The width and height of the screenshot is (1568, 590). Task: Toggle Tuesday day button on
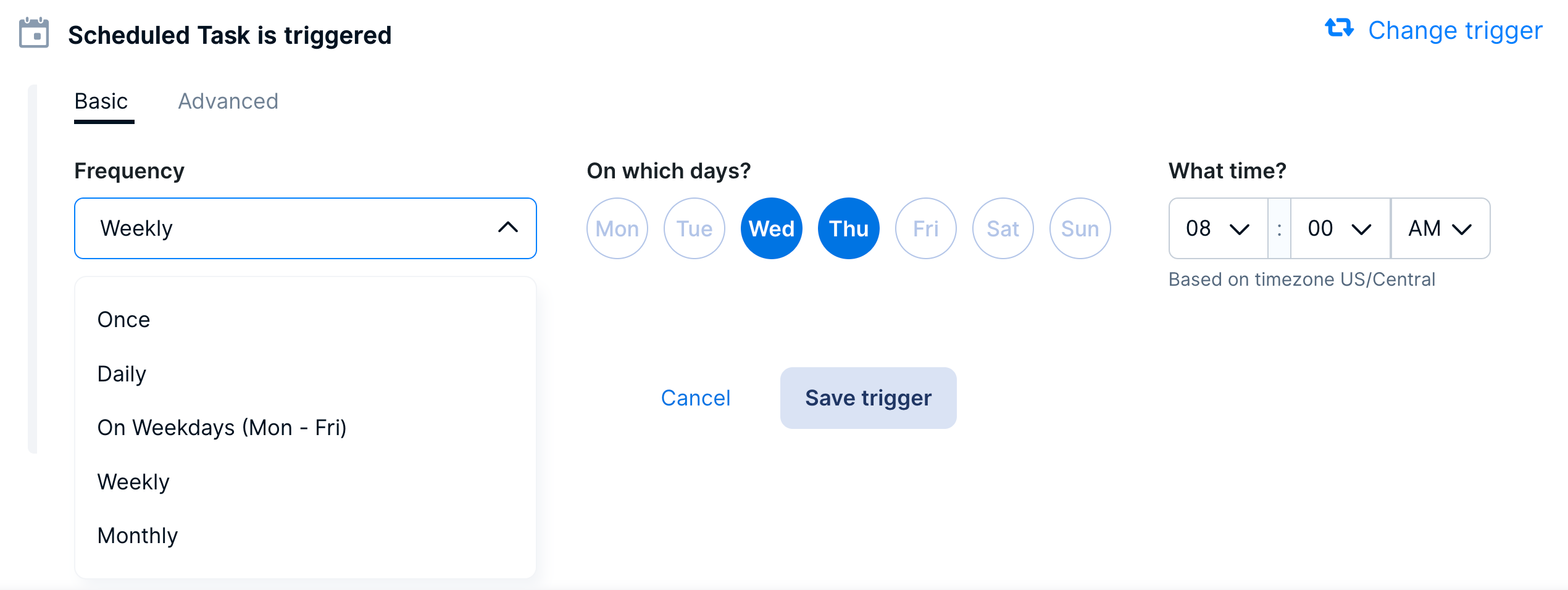click(x=694, y=228)
